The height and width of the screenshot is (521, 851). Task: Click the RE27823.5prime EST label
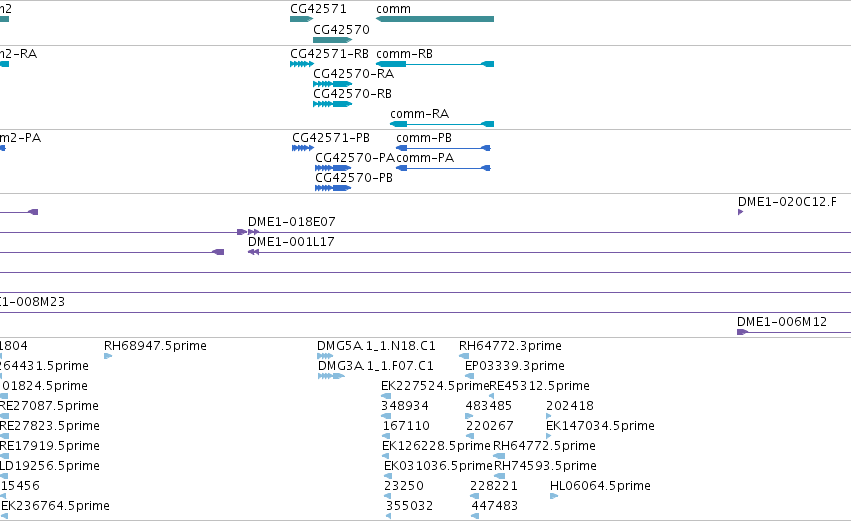49,426
